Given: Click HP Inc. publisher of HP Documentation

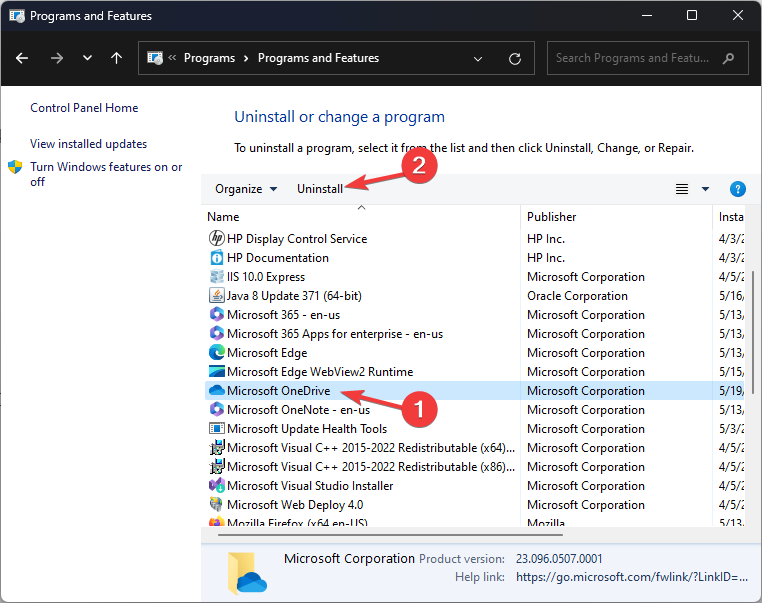Looking at the screenshot, I should [546, 258].
